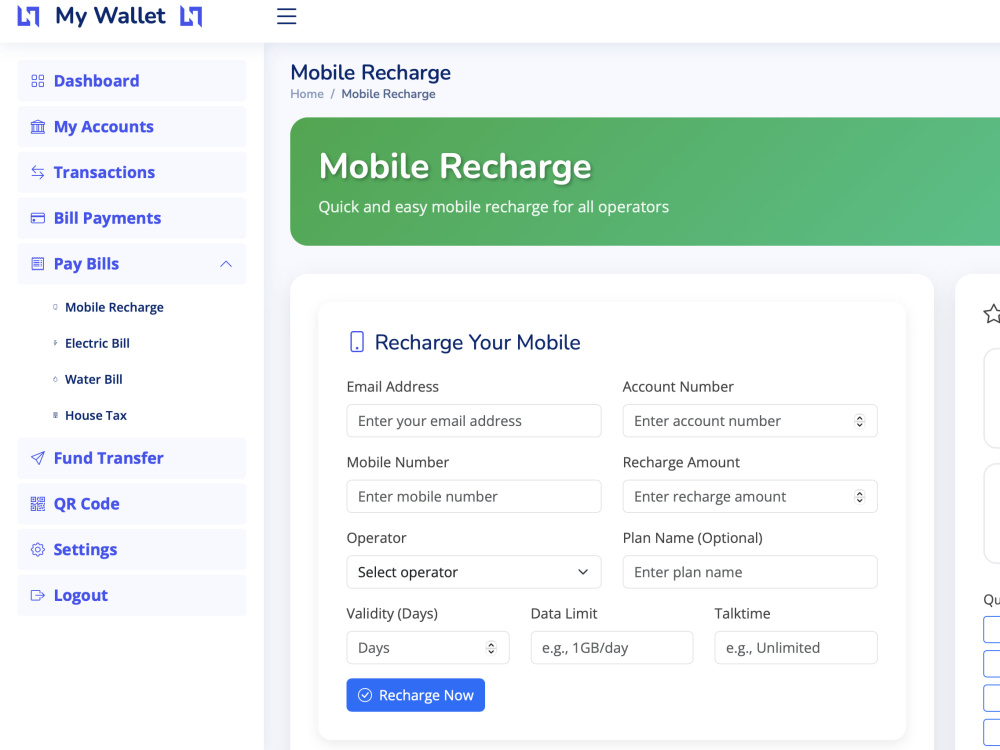Click the phone icon beside Recharge Your Mobile
The height and width of the screenshot is (750, 1000).
(x=357, y=342)
